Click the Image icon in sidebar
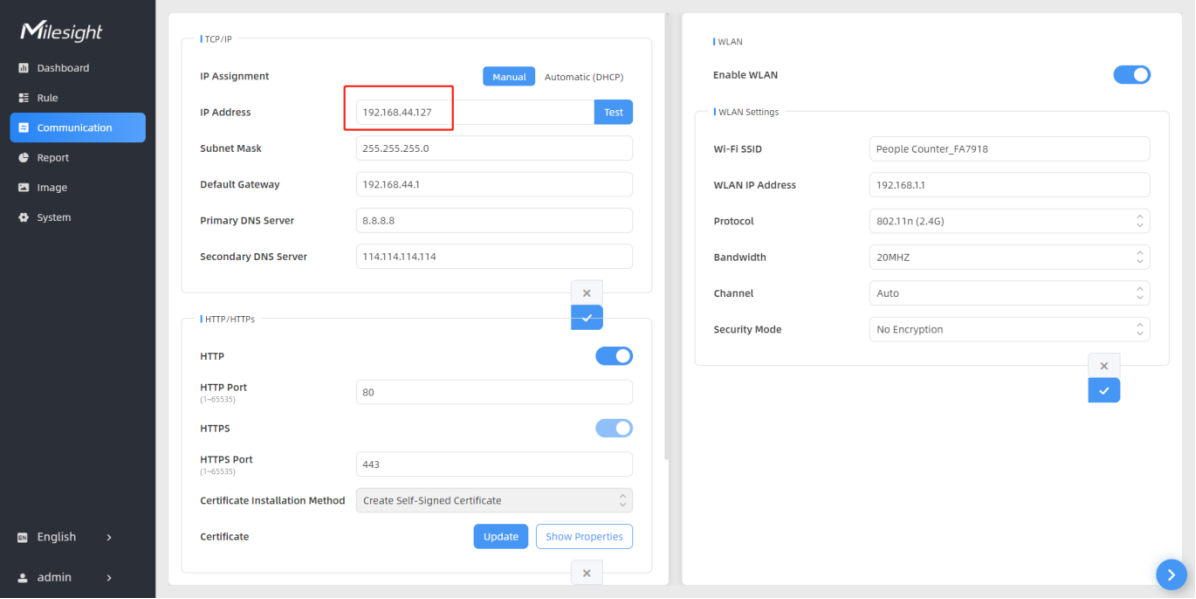Screen dimensions: 1196x599 (x=24, y=188)
